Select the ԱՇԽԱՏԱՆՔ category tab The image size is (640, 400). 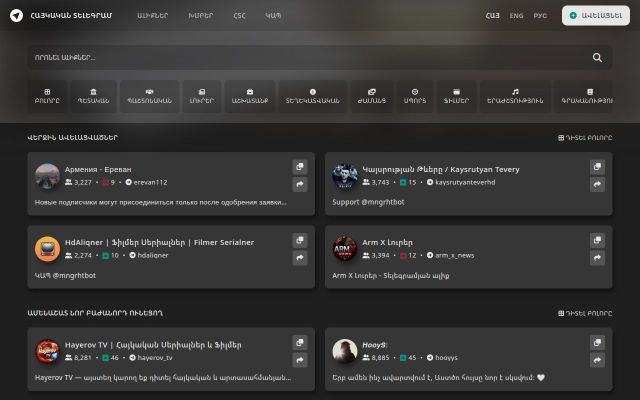(250, 96)
